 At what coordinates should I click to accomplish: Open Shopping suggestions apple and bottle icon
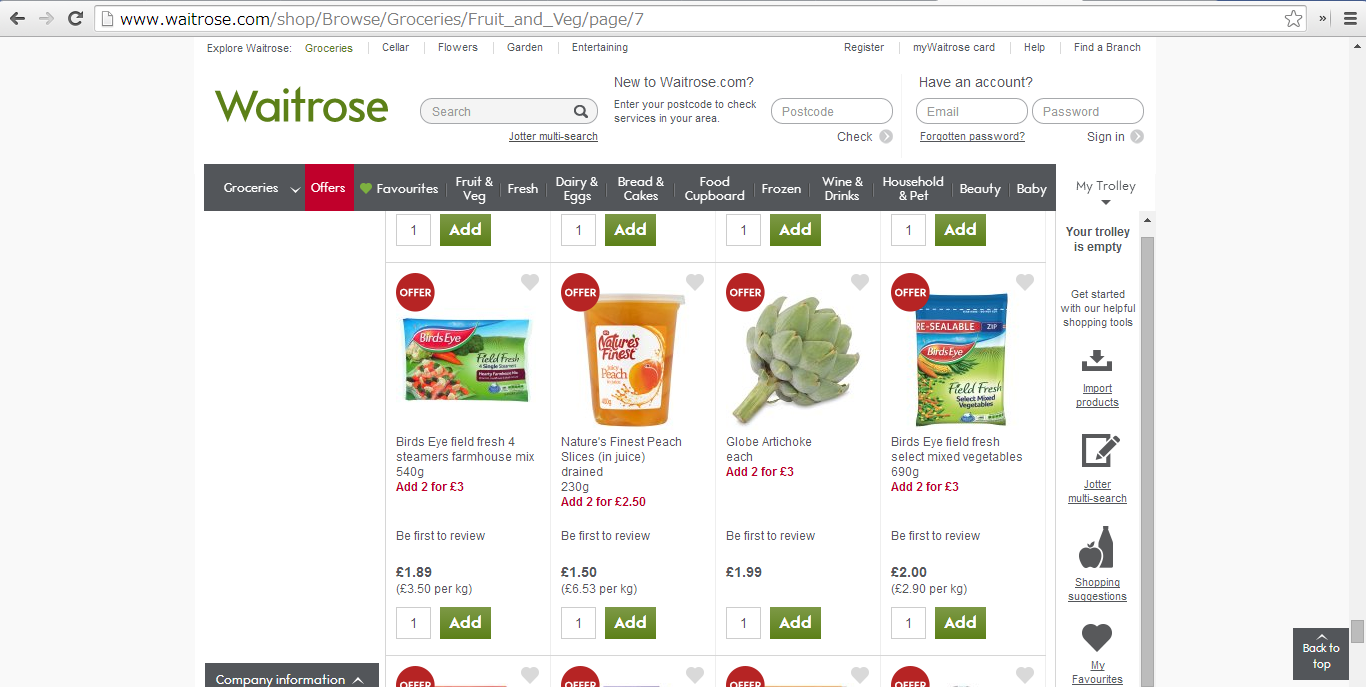1097,548
